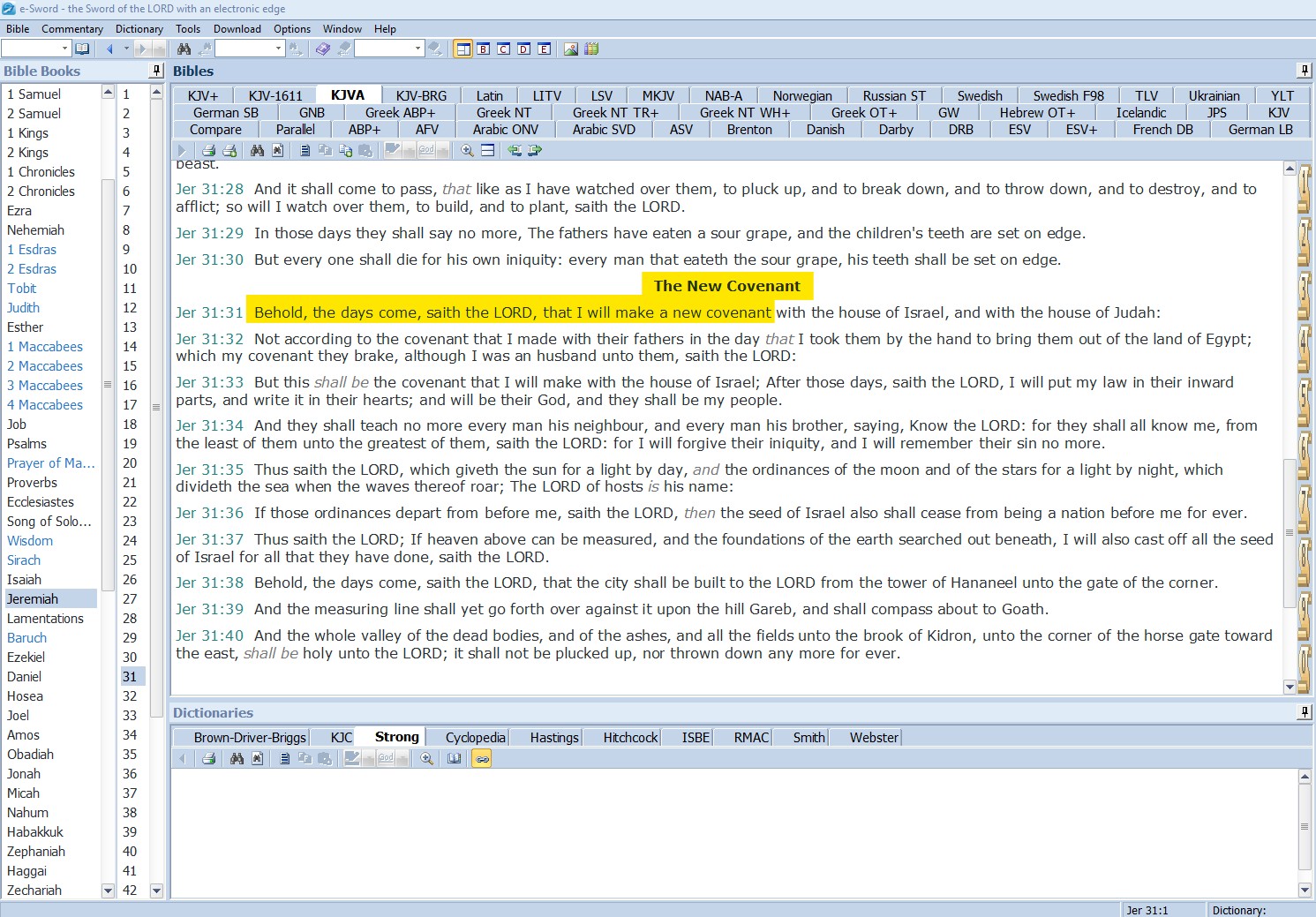Switch to the ESV Bible tab
Screen dimensions: 1316x917
coord(1019,130)
